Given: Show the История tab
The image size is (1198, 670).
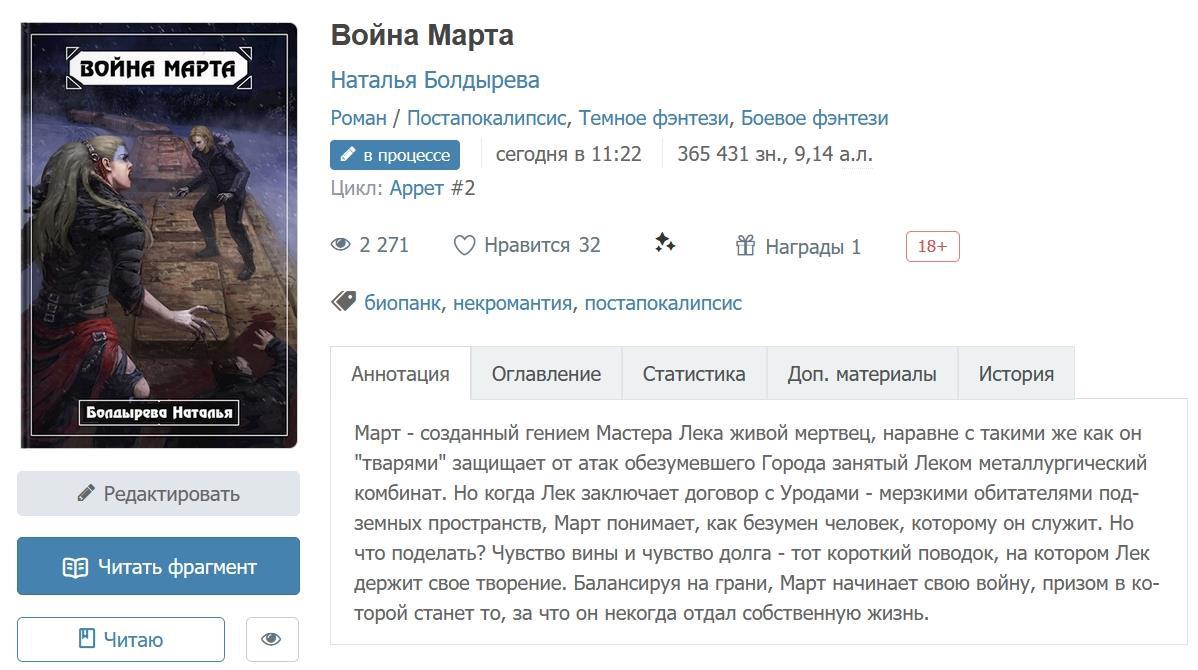Looking at the screenshot, I should tap(1016, 374).
